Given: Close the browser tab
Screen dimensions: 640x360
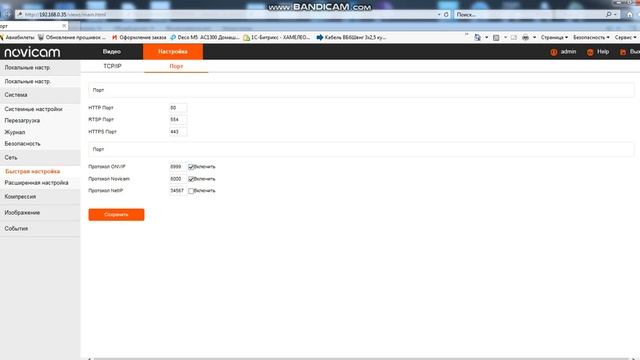Looking at the screenshot, I should [x=64, y=26].
